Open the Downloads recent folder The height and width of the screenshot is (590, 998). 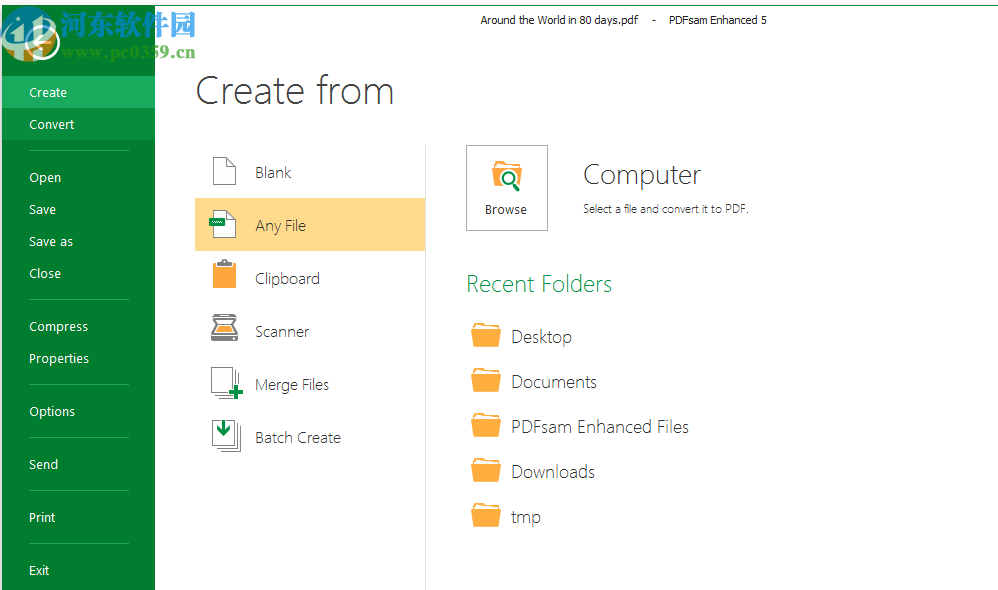552,472
